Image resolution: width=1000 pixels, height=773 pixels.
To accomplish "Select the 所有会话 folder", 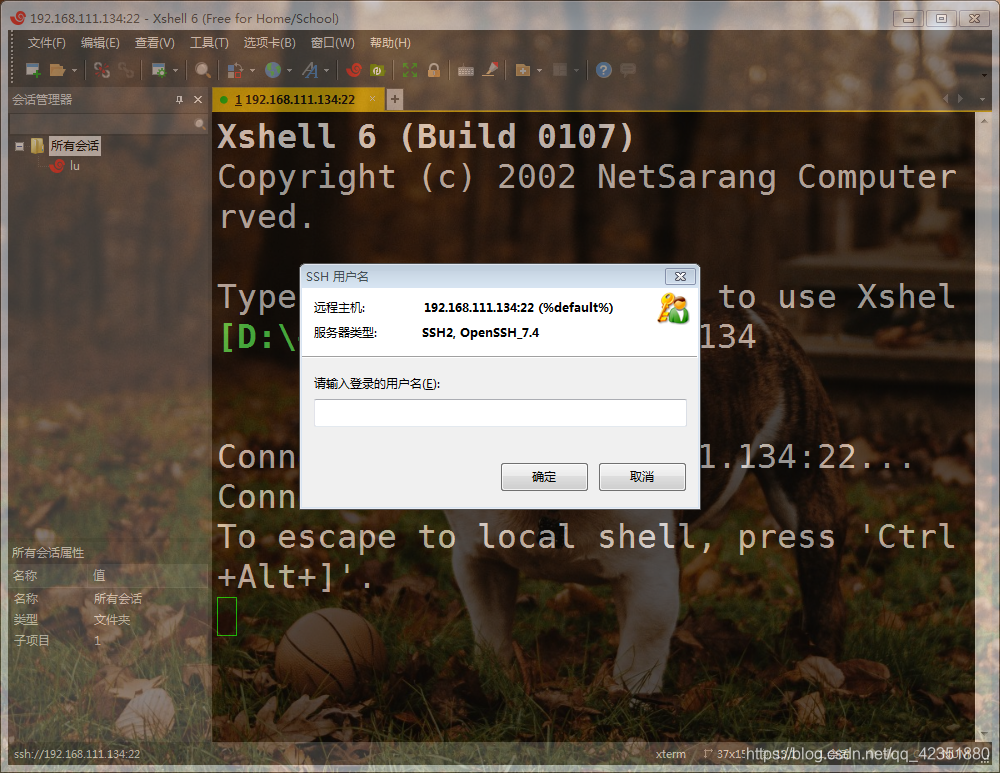I will (75, 146).
